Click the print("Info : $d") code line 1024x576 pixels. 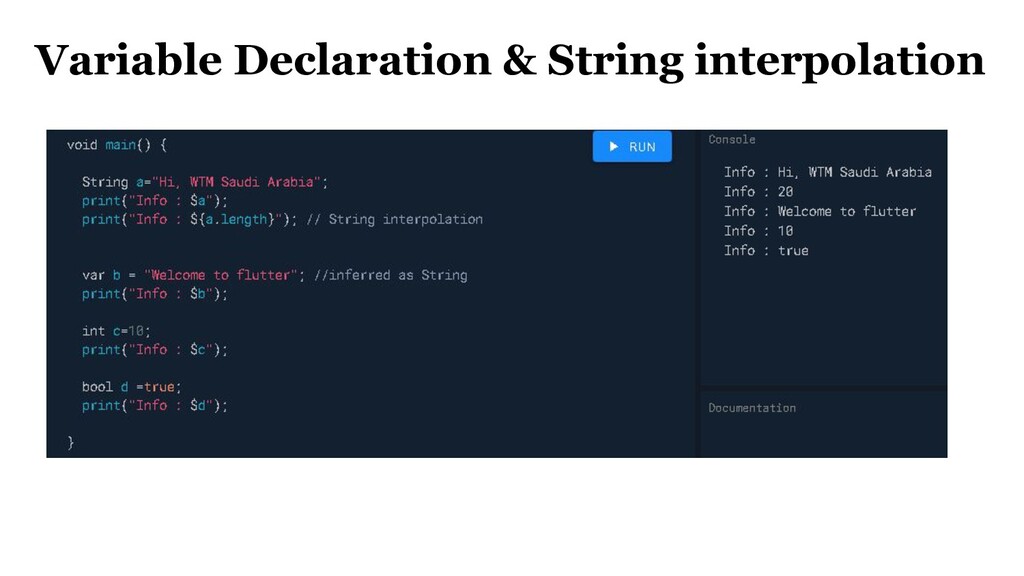point(155,406)
